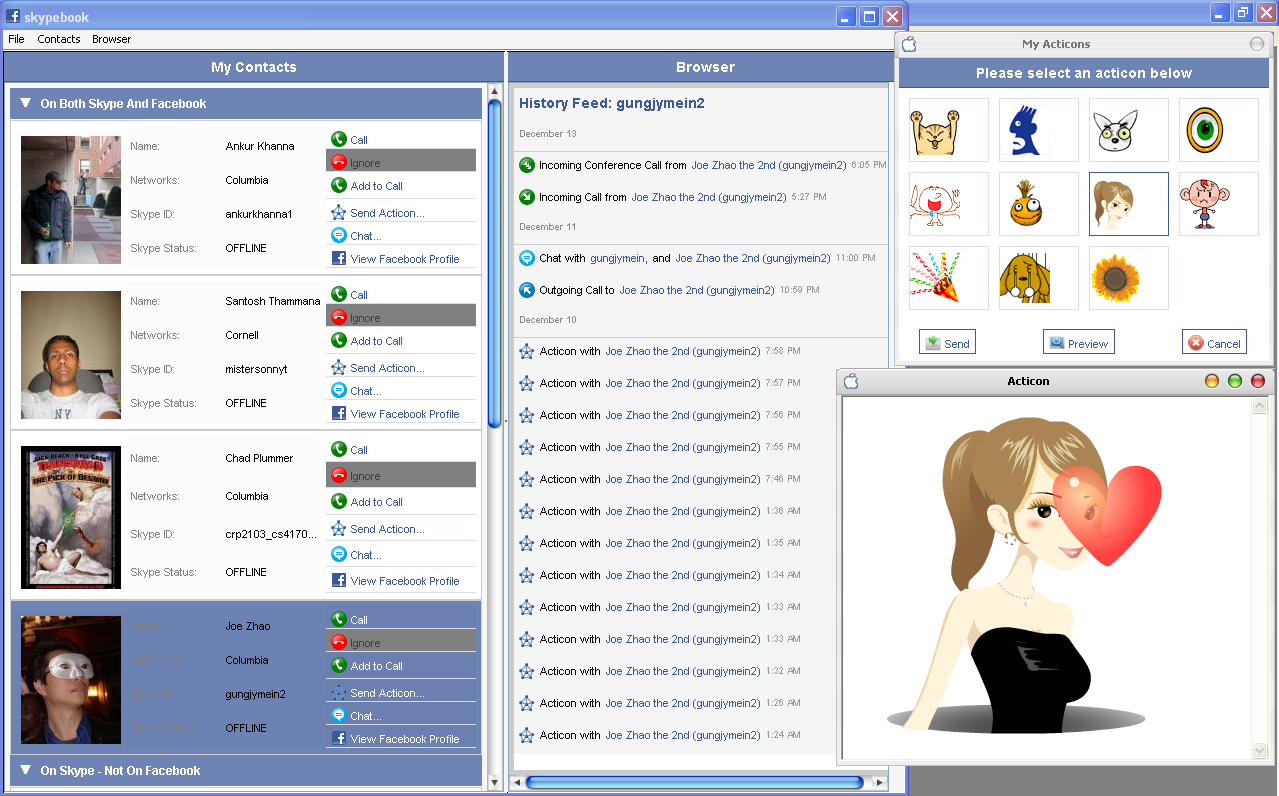This screenshot has width=1279, height=796.
Task: Click Apple icon in Acticon preview window
Action: 852,381
